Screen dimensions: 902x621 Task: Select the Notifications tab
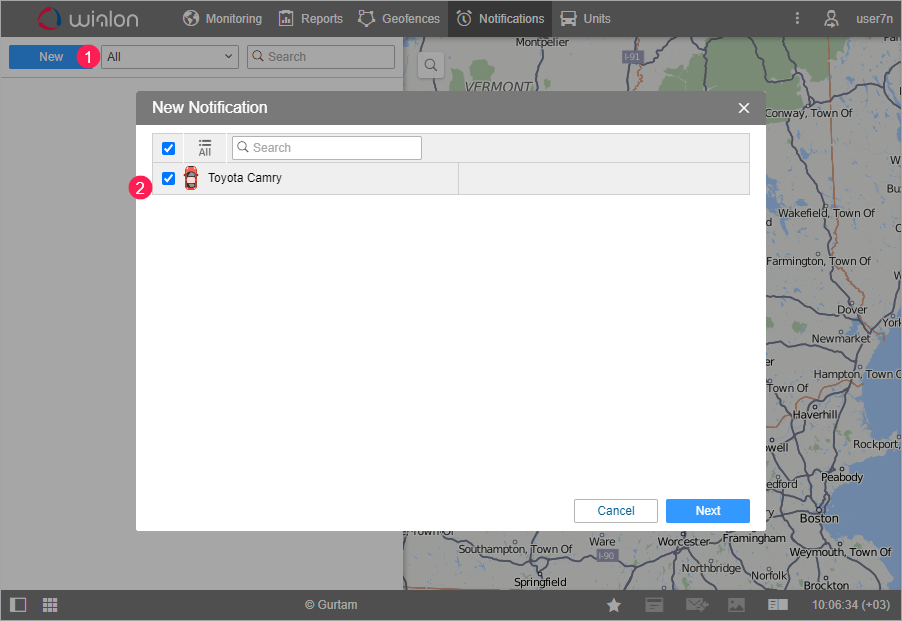[500, 18]
